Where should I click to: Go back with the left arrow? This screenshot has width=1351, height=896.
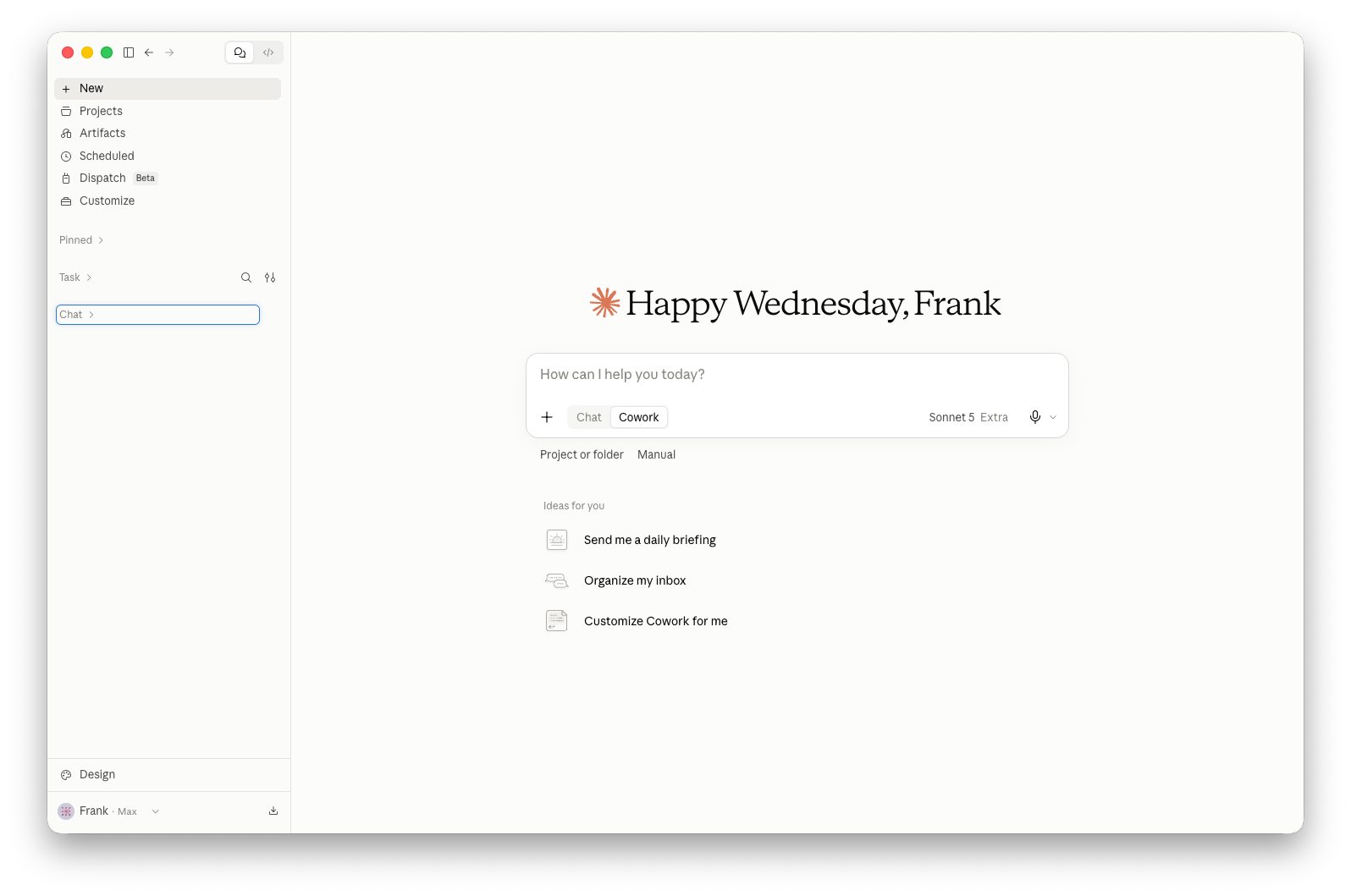click(x=149, y=52)
